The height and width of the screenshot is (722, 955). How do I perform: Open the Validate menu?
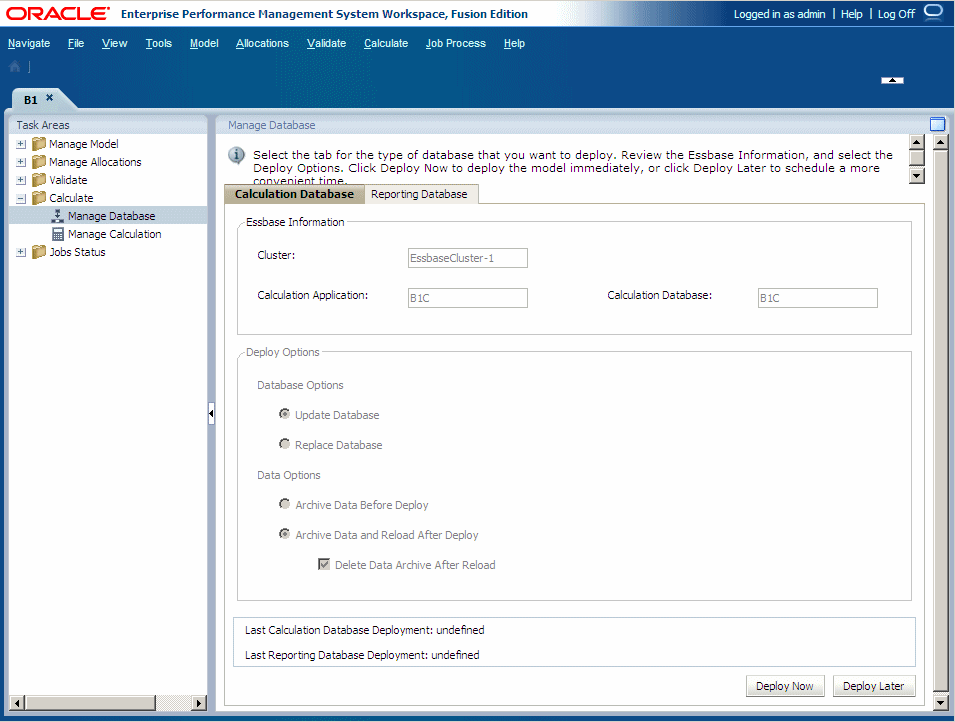(326, 43)
